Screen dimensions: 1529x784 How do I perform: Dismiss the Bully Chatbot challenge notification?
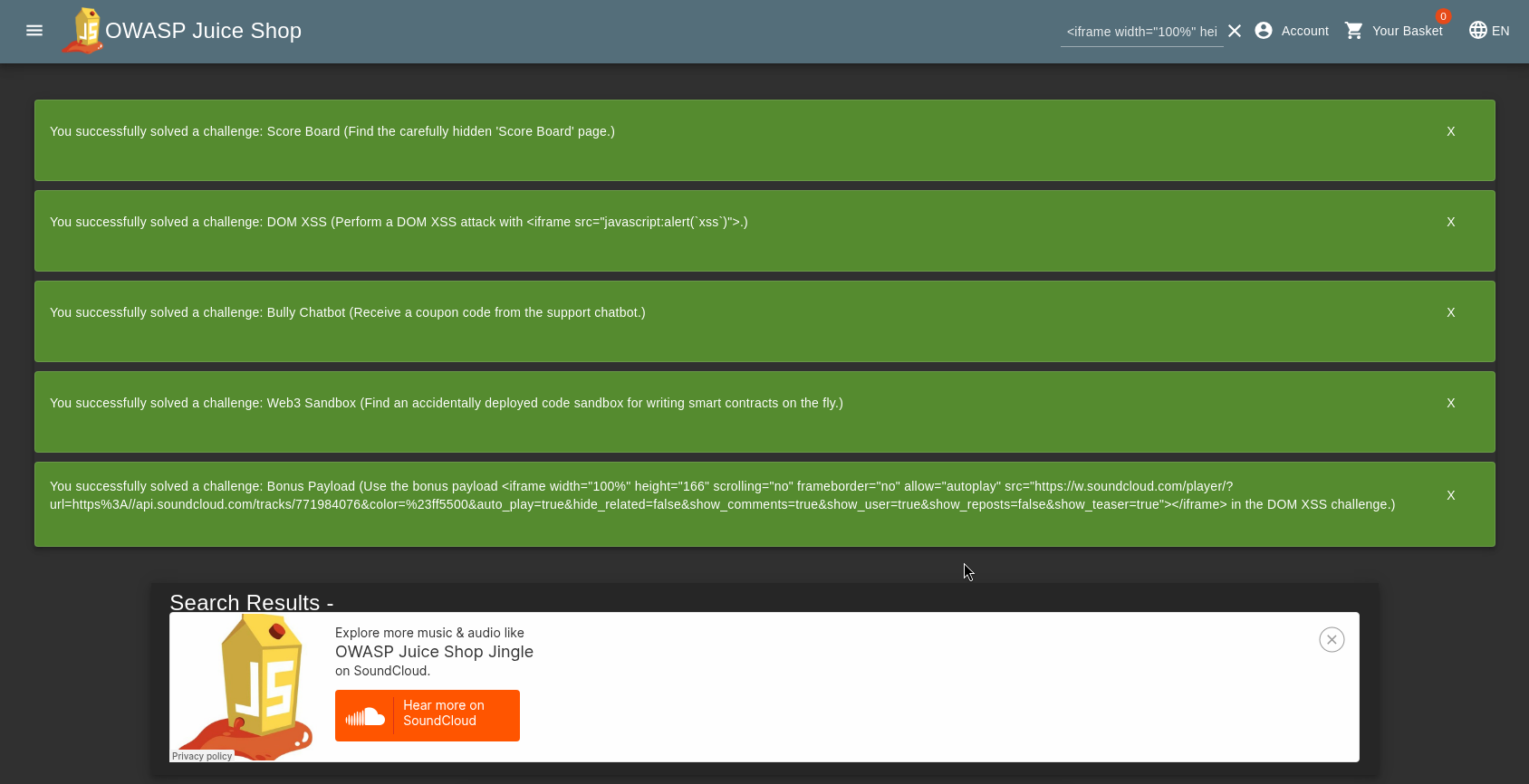click(x=1450, y=312)
